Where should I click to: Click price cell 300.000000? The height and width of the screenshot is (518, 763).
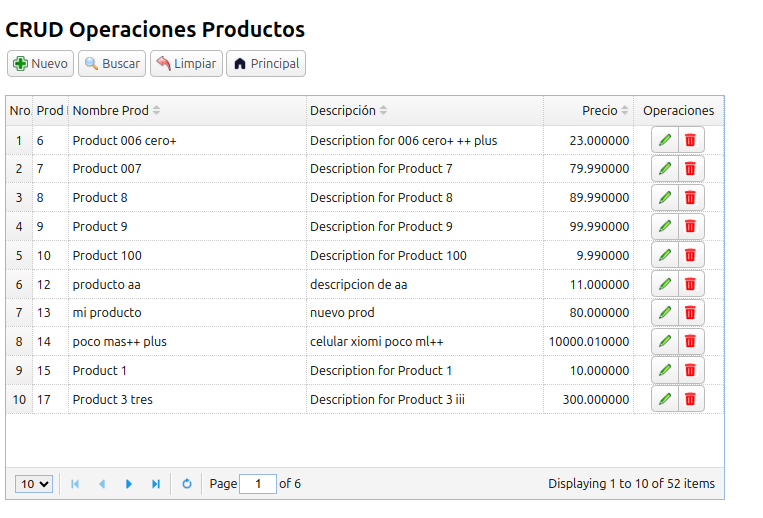[x=589, y=399]
